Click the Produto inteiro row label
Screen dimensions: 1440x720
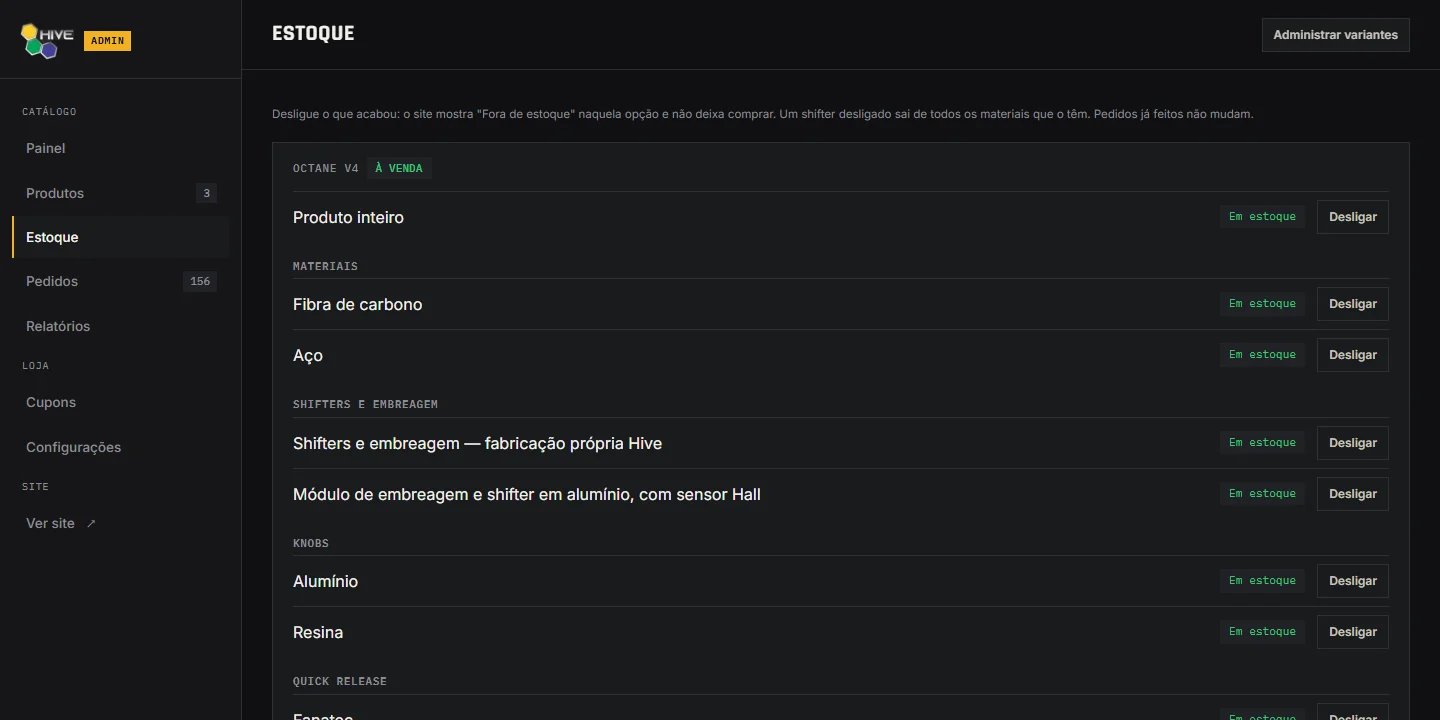point(348,217)
